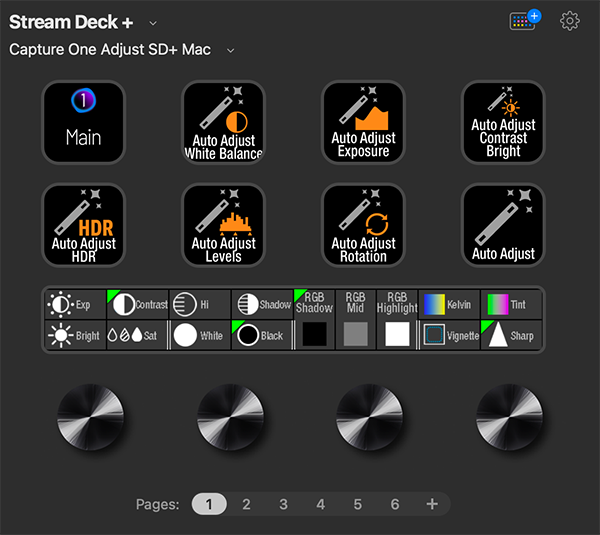Image resolution: width=600 pixels, height=535 pixels.
Task: Click the Black circle touch strip item
Action: tap(262, 335)
